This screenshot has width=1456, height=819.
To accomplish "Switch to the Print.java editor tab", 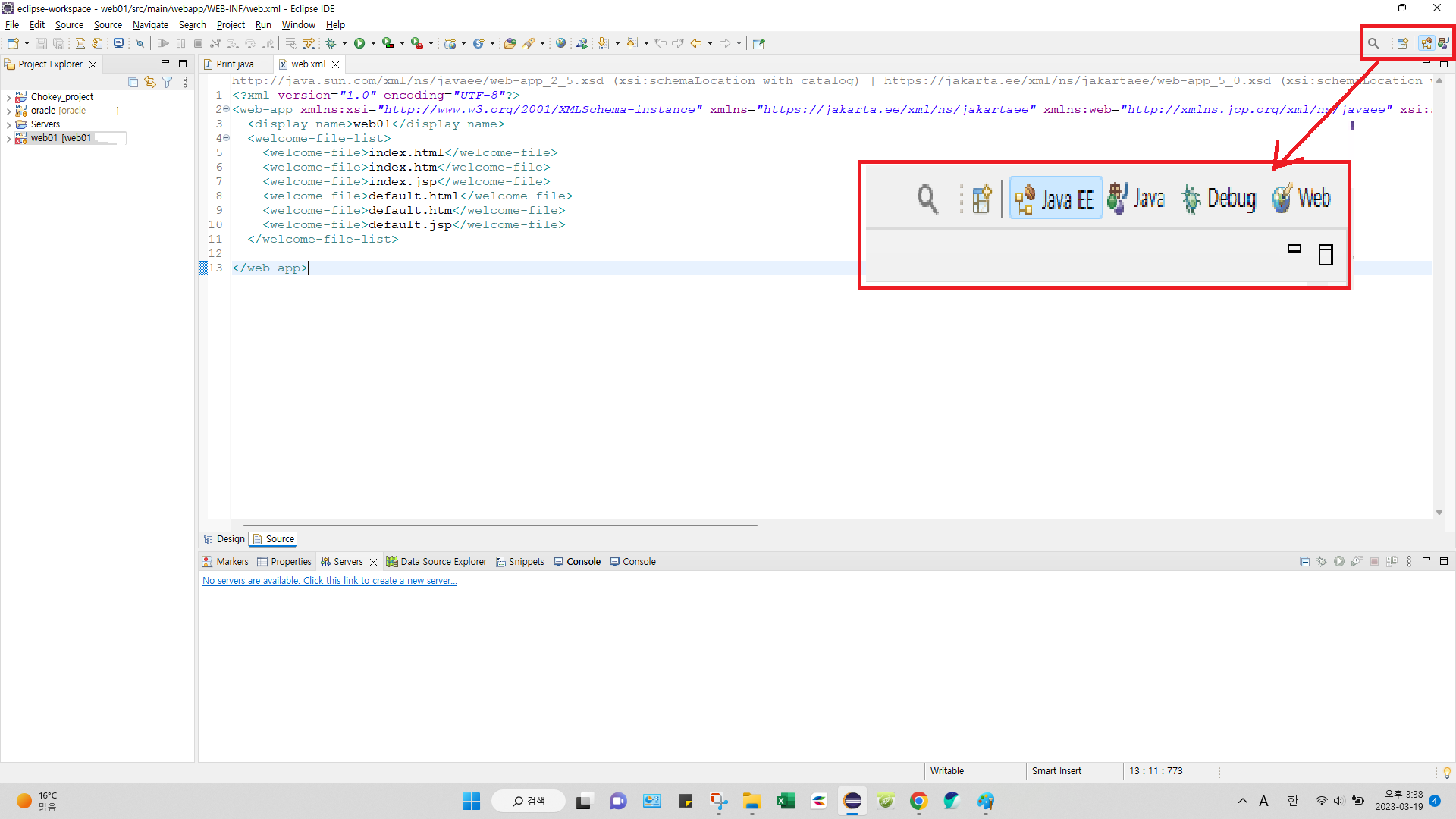I will pyautogui.click(x=234, y=64).
